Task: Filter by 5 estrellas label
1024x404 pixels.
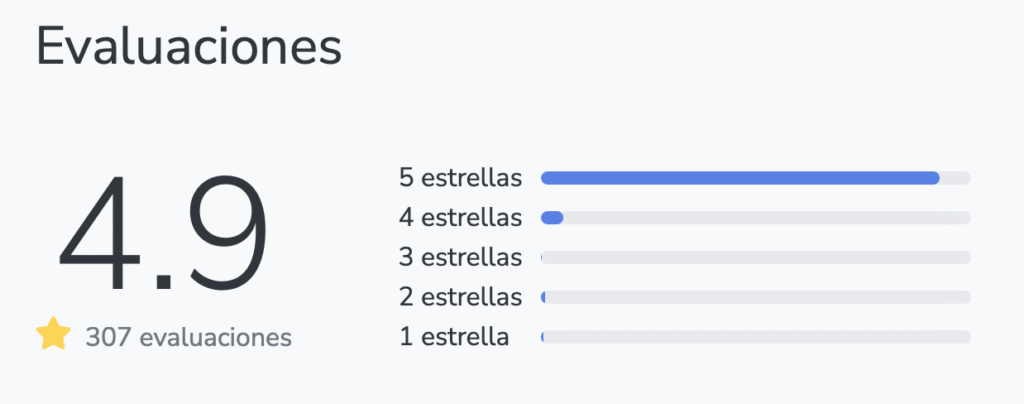Action: tap(460, 178)
